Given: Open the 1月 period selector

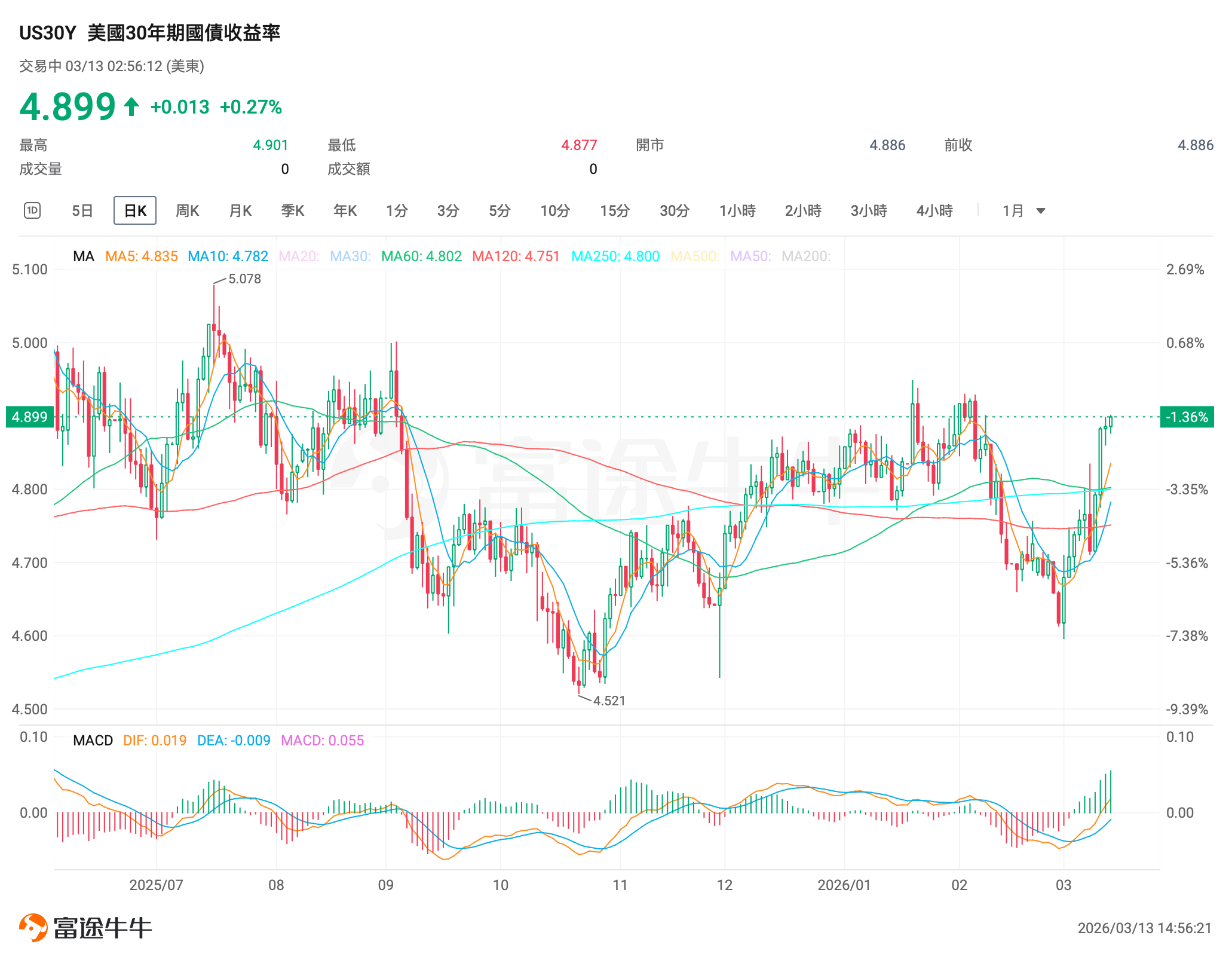Looking at the screenshot, I should [1013, 211].
